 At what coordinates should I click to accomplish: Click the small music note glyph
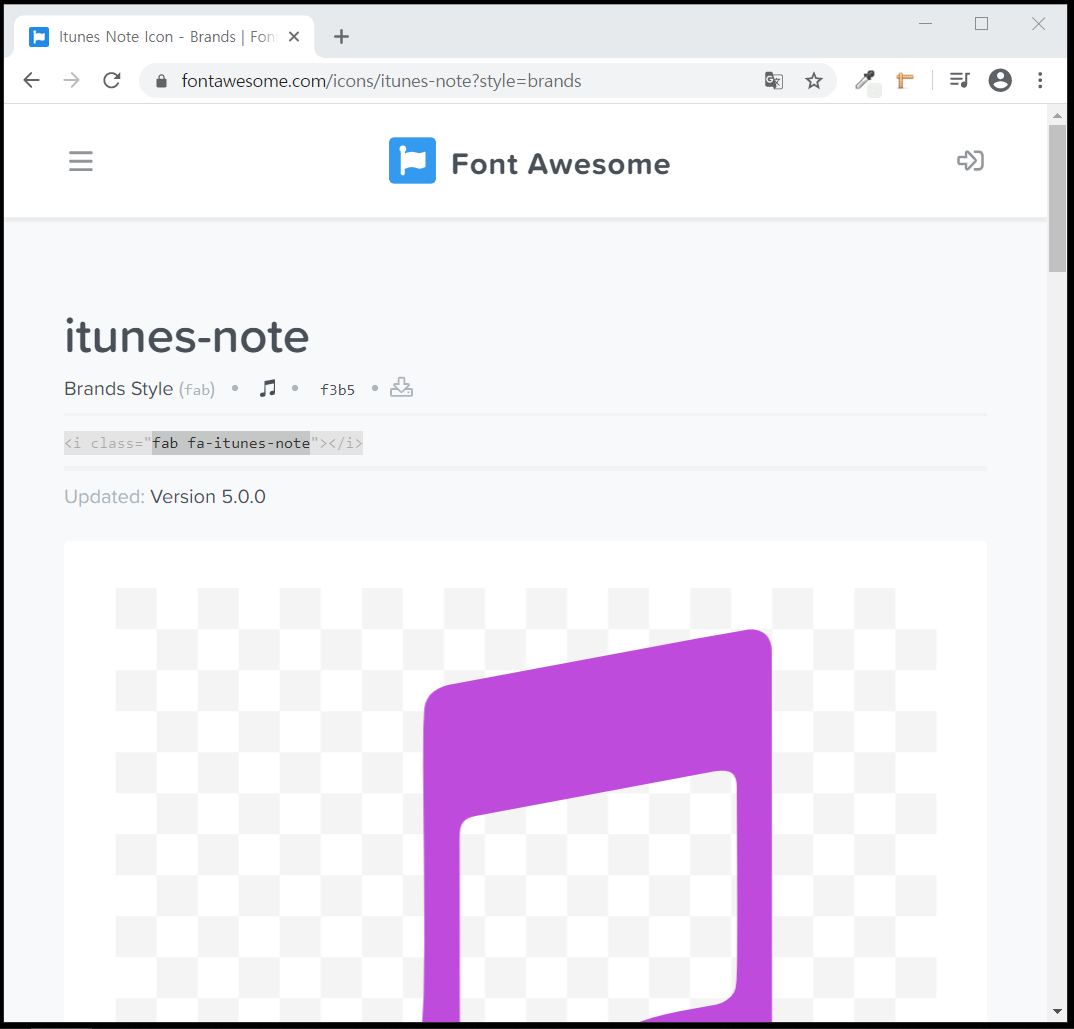(268, 388)
